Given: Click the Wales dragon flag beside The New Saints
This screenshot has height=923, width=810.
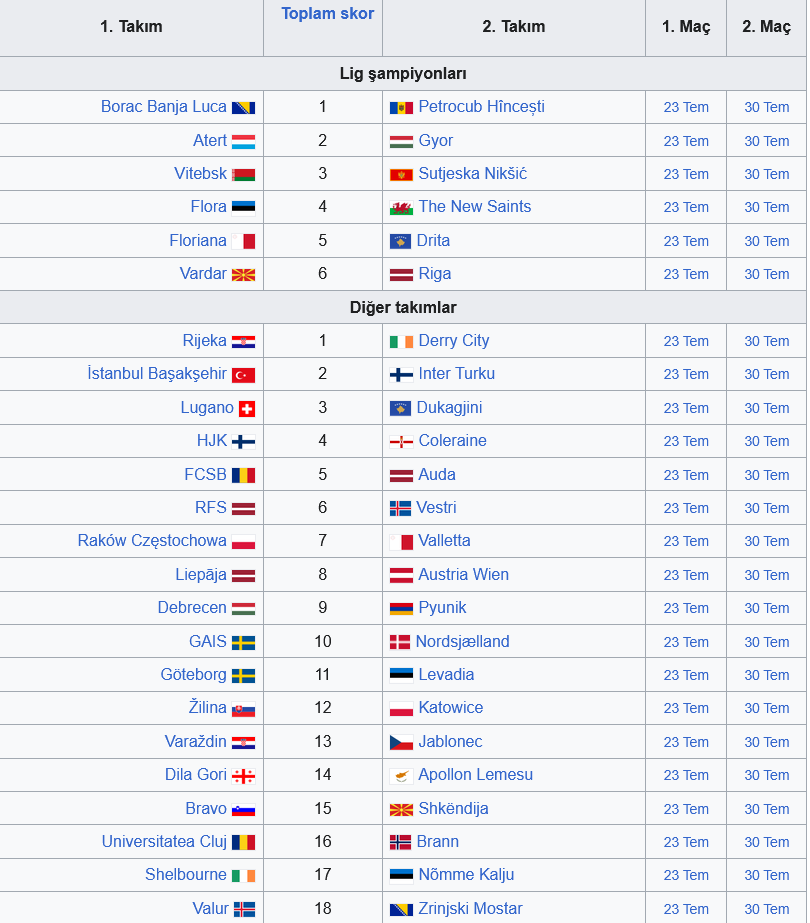Looking at the screenshot, I should (x=401, y=208).
